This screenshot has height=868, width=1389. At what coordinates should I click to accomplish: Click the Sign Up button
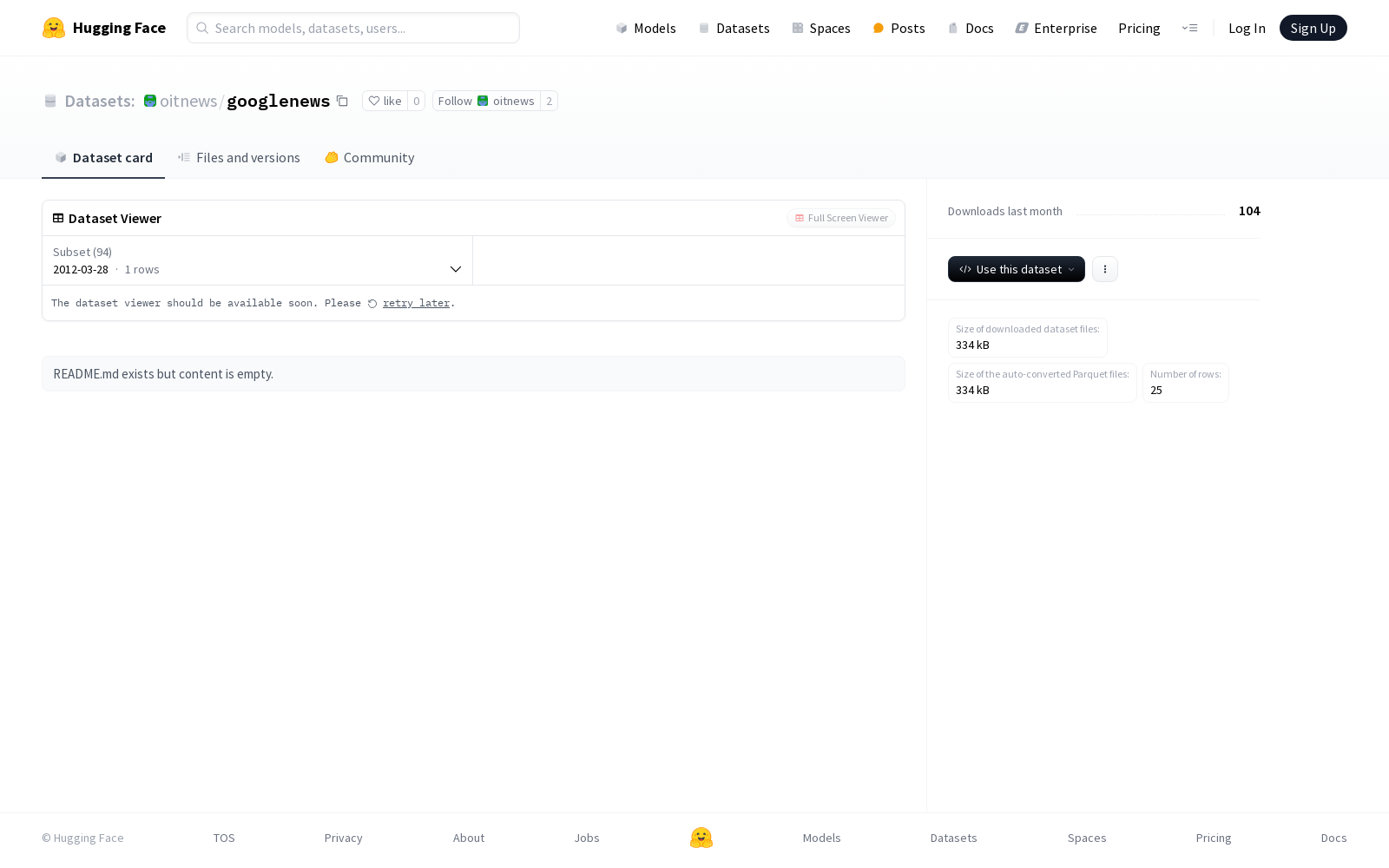tap(1313, 28)
